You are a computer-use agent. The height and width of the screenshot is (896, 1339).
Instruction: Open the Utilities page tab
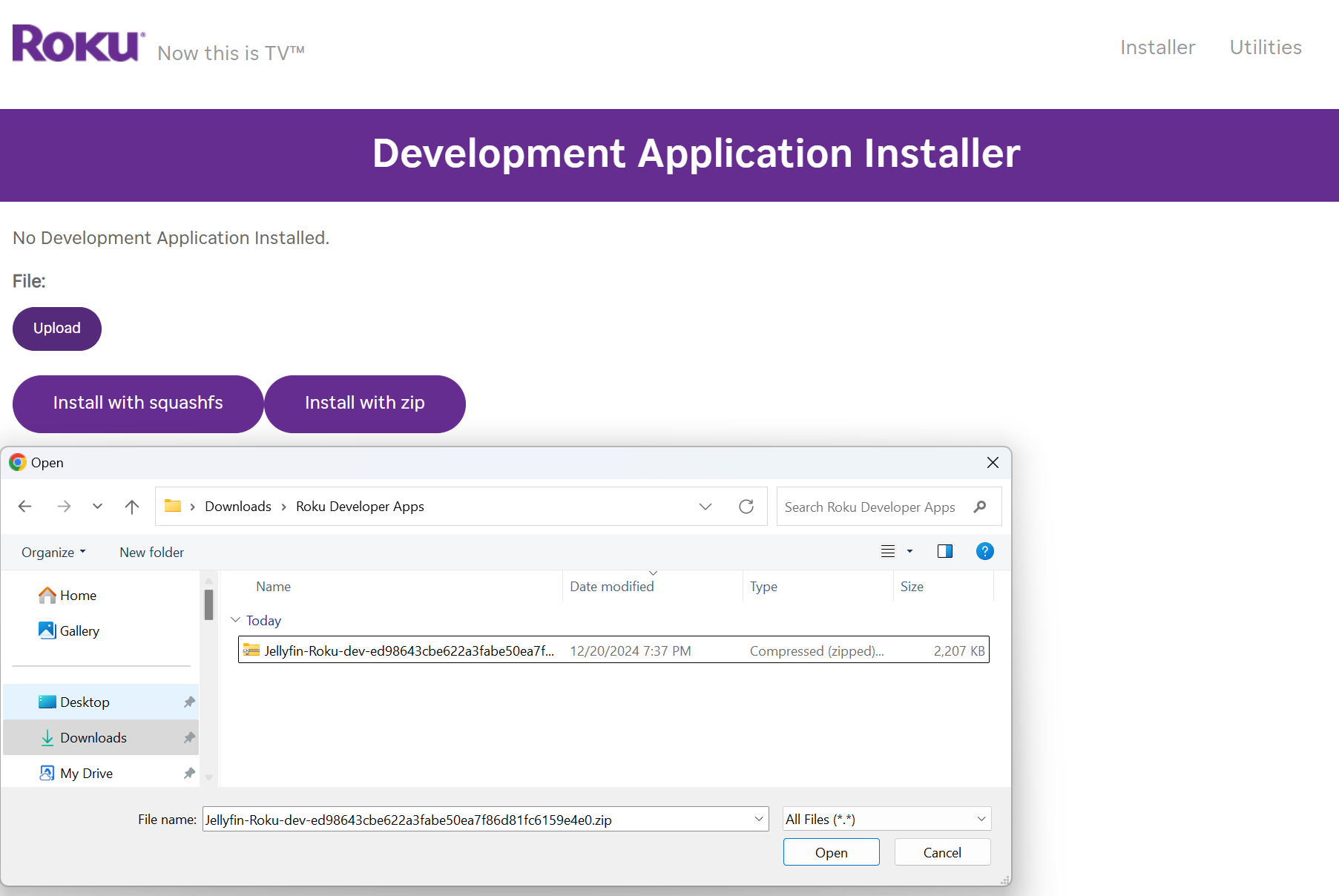click(x=1266, y=47)
